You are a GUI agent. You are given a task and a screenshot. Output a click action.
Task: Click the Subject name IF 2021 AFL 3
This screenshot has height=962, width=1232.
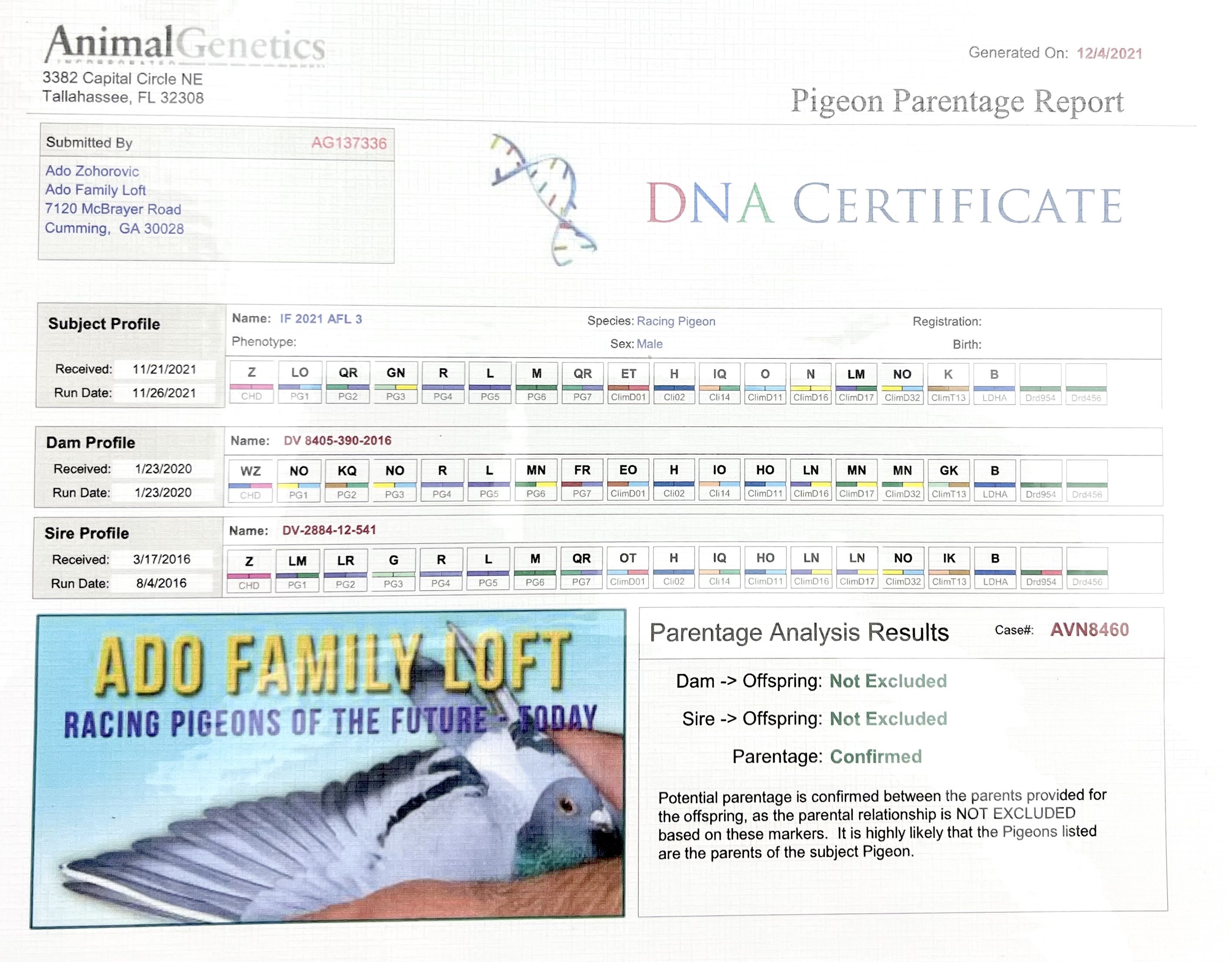(x=321, y=319)
